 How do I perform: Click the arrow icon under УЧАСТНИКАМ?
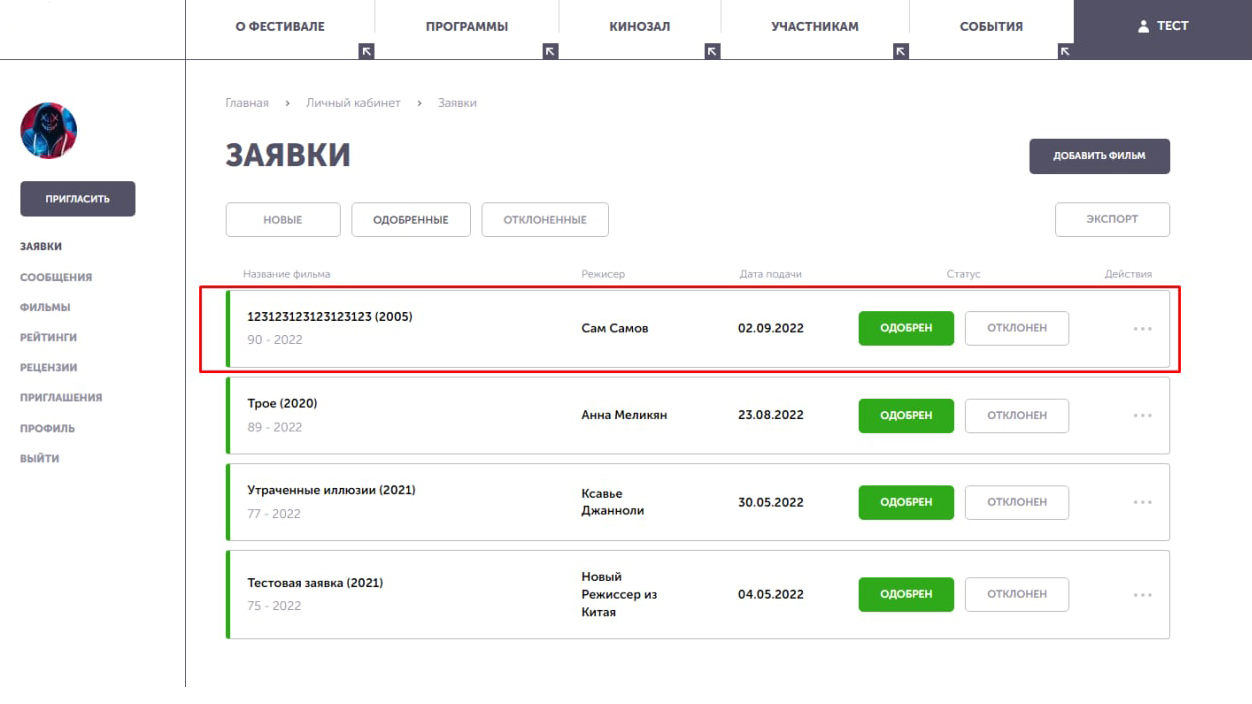click(x=901, y=51)
